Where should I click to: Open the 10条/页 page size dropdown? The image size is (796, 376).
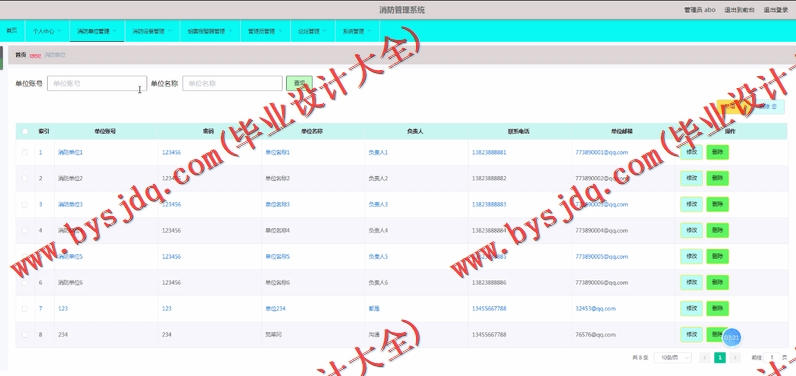pos(673,358)
